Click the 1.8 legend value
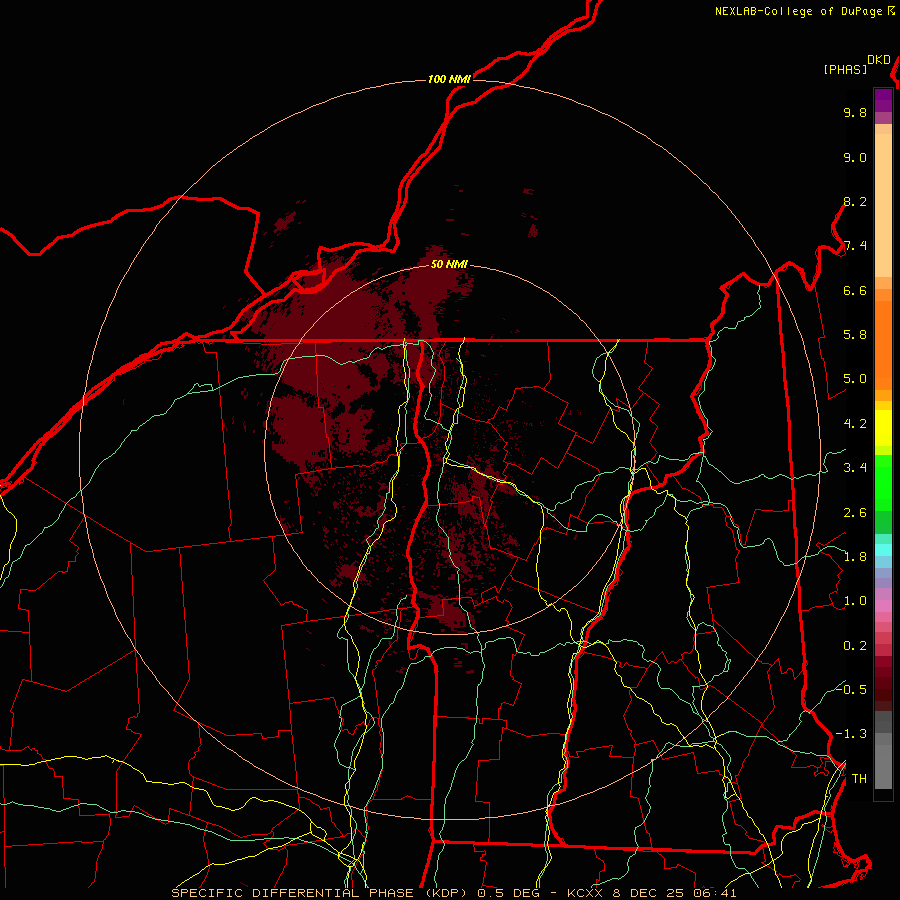The width and height of the screenshot is (900, 900). coord(855,557)
